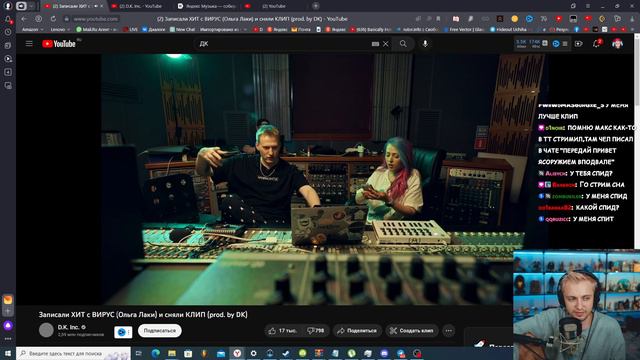Open the on-screen keyboard in search box
640x360 pixels.
coord(376,44)
